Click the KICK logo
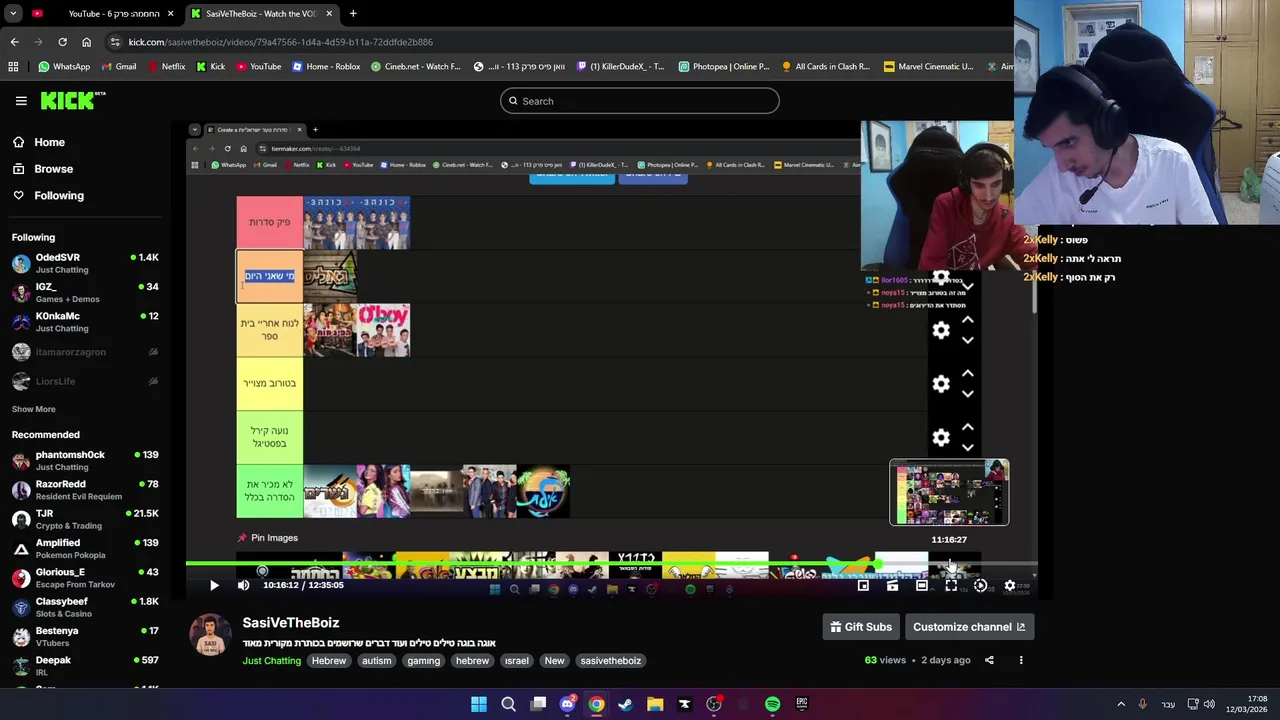This screenshot has height=720, width=1280. 72,100
